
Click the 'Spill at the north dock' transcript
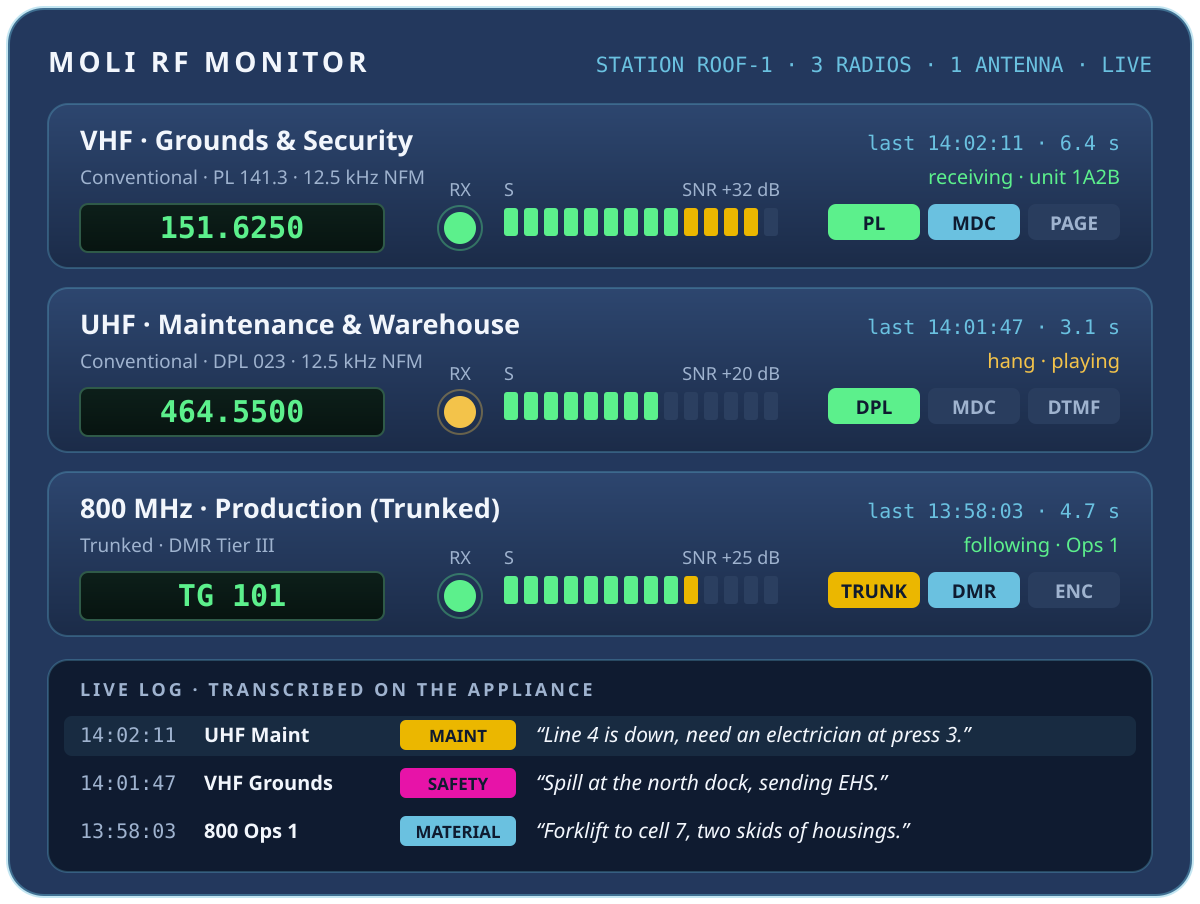pyautogui.click(x=712, y=783)
